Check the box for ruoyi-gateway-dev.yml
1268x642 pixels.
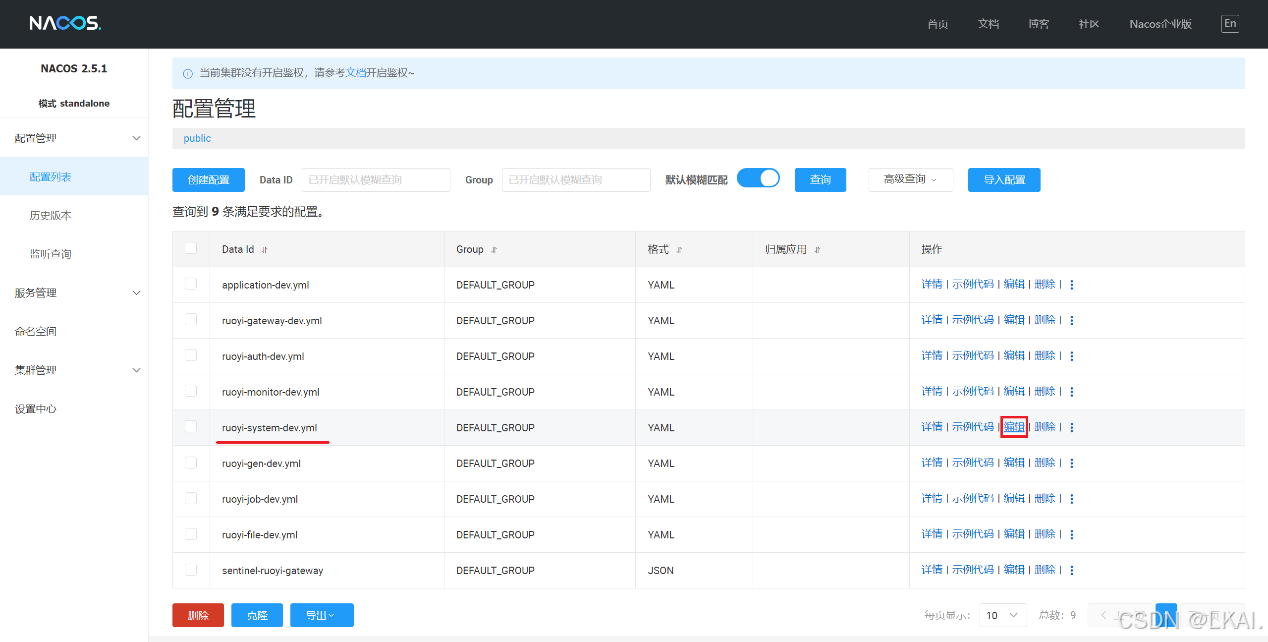191,320
